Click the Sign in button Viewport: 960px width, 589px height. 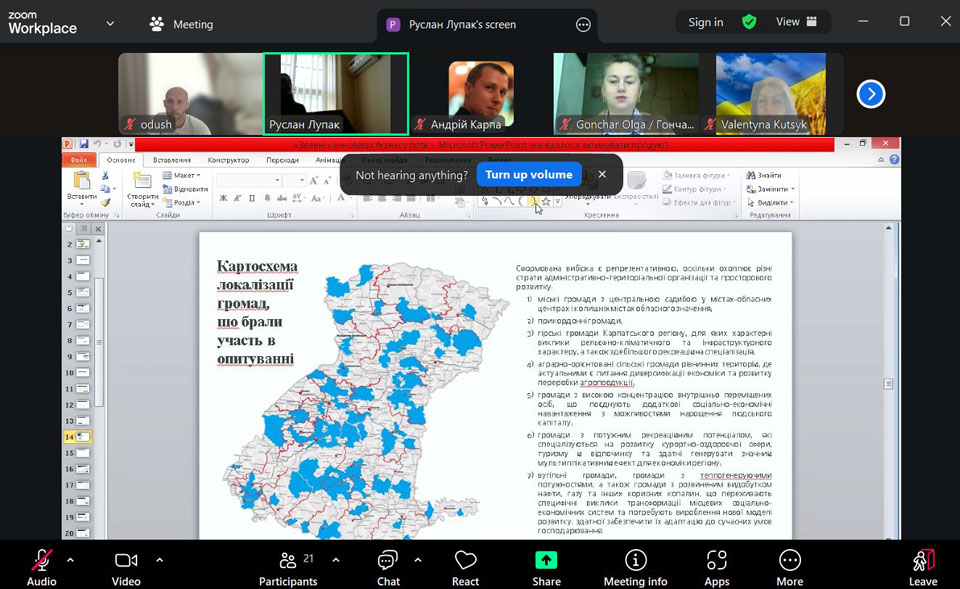pos(705,22)
